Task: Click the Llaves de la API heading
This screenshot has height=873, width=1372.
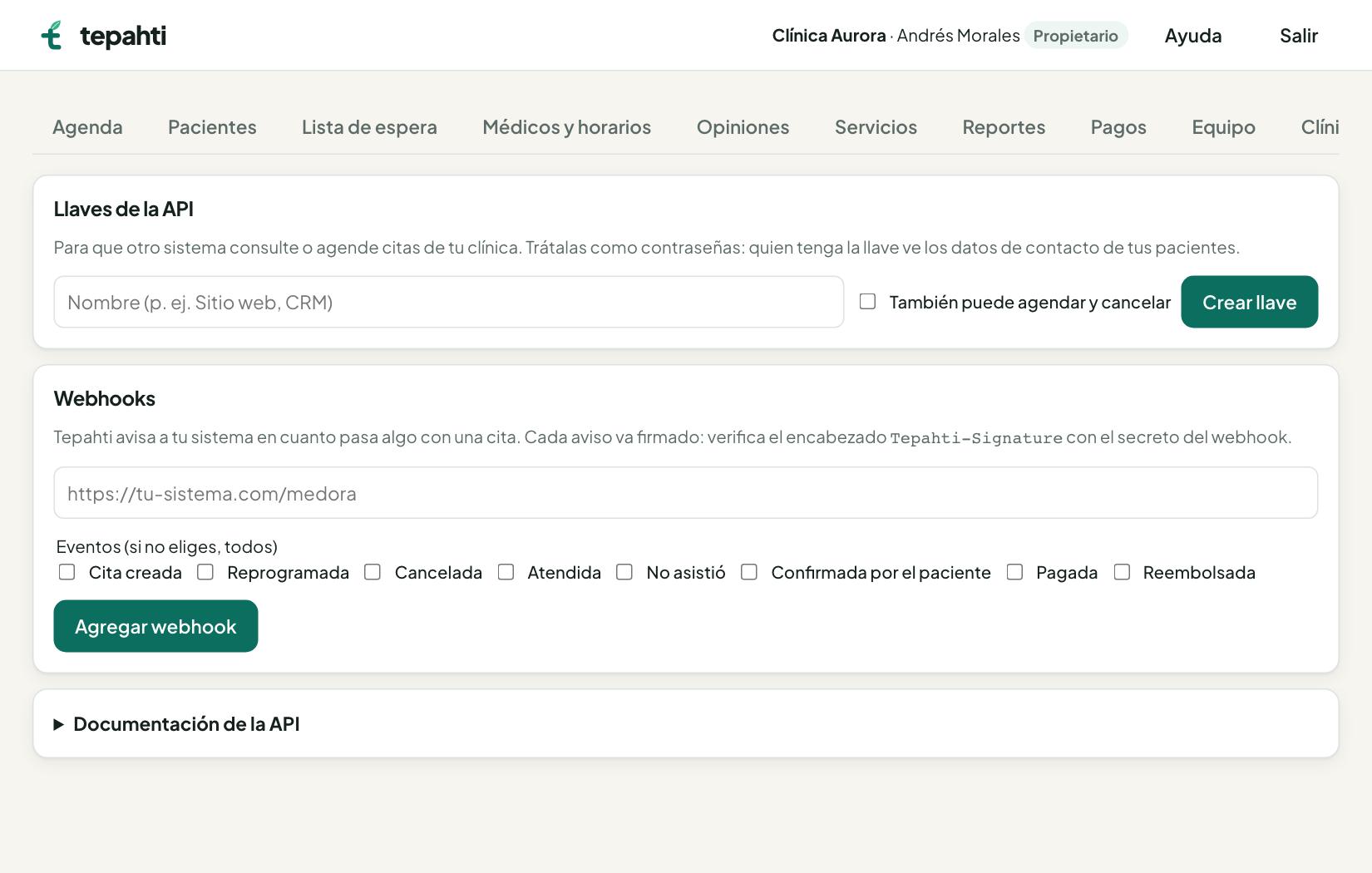Action: tap(123, 209)
